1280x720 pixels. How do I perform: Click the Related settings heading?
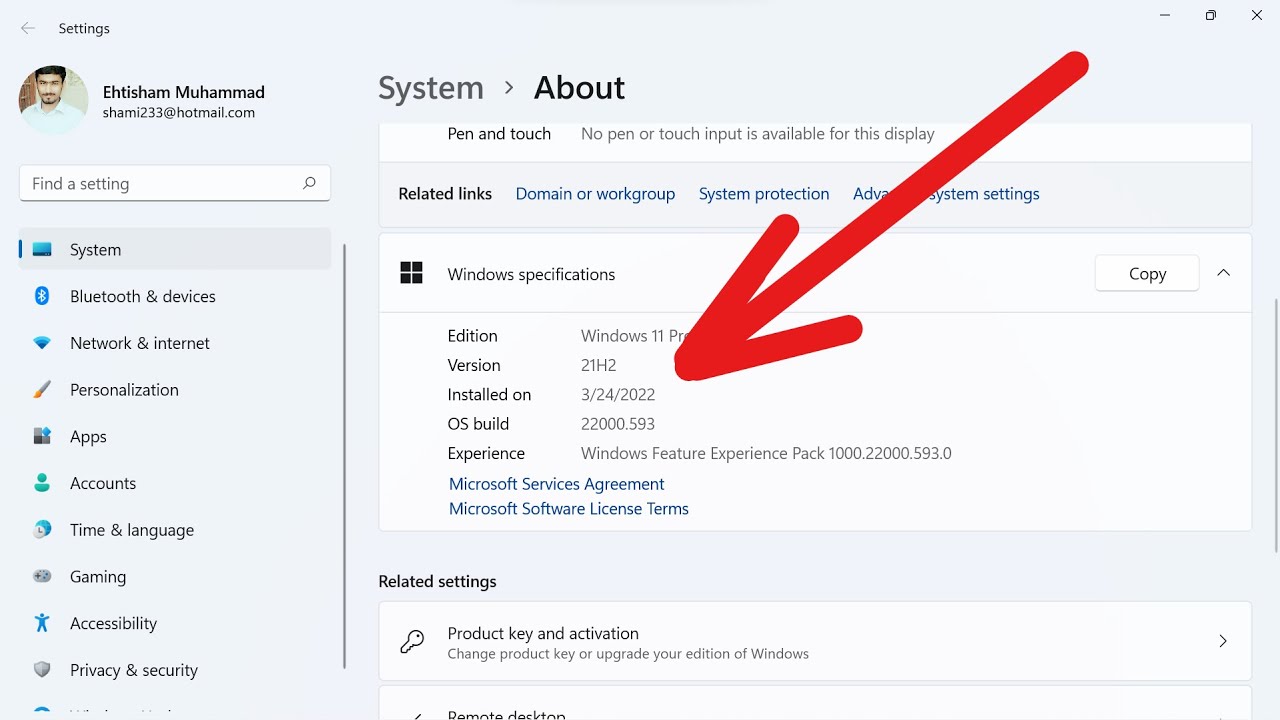coord(437,581)
